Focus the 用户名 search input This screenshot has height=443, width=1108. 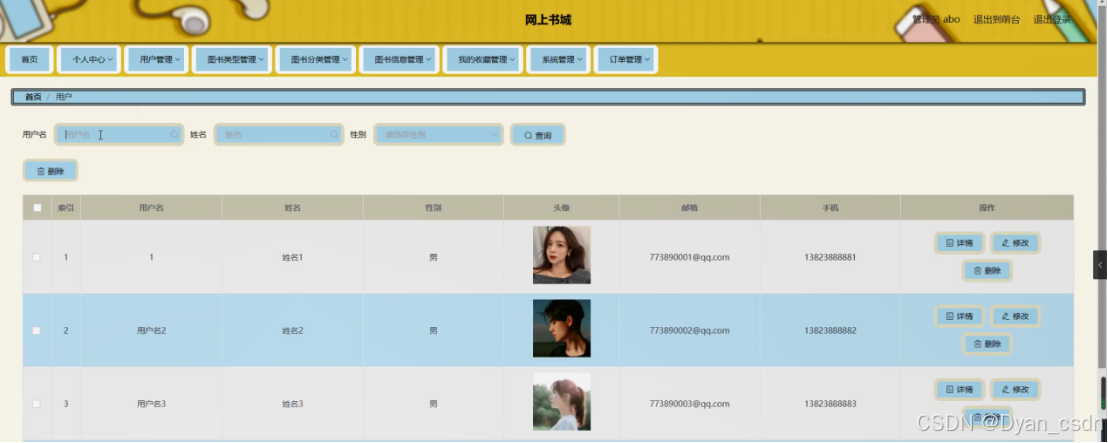point(119,134)
